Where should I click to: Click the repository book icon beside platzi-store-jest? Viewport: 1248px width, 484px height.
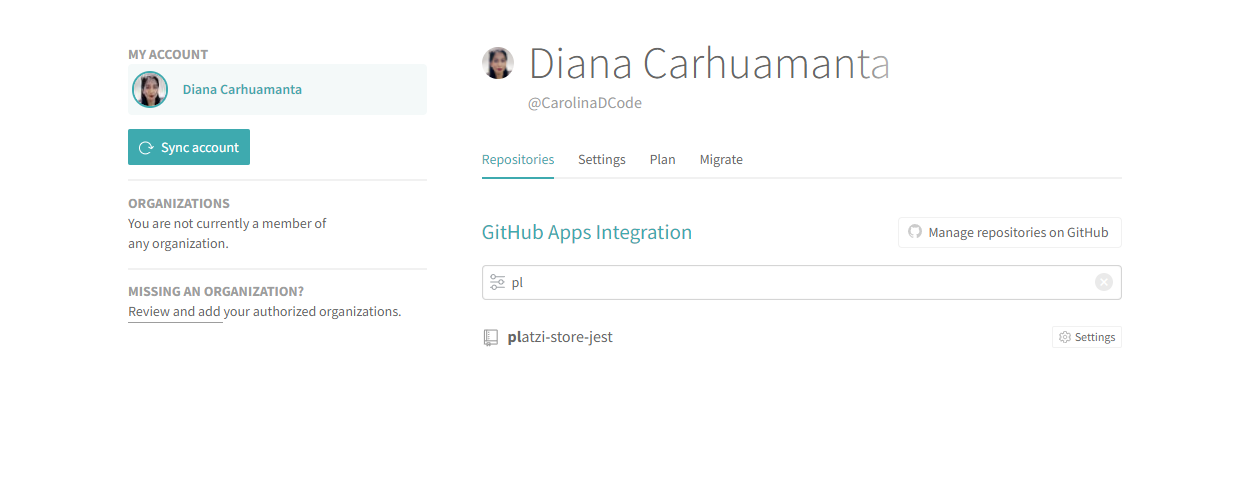coord(490,338)
